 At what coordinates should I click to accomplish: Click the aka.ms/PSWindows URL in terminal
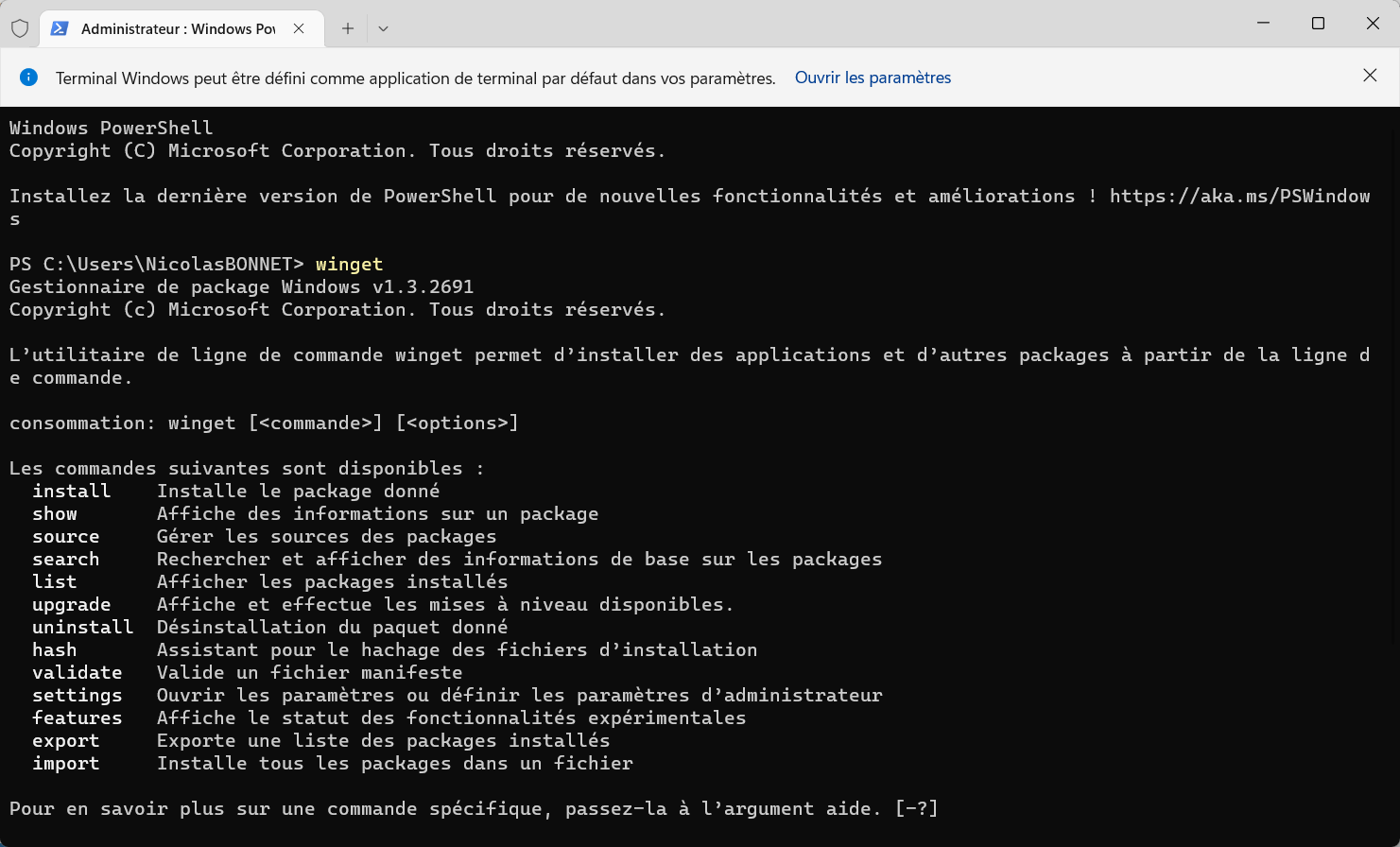tap(1239, 197)
